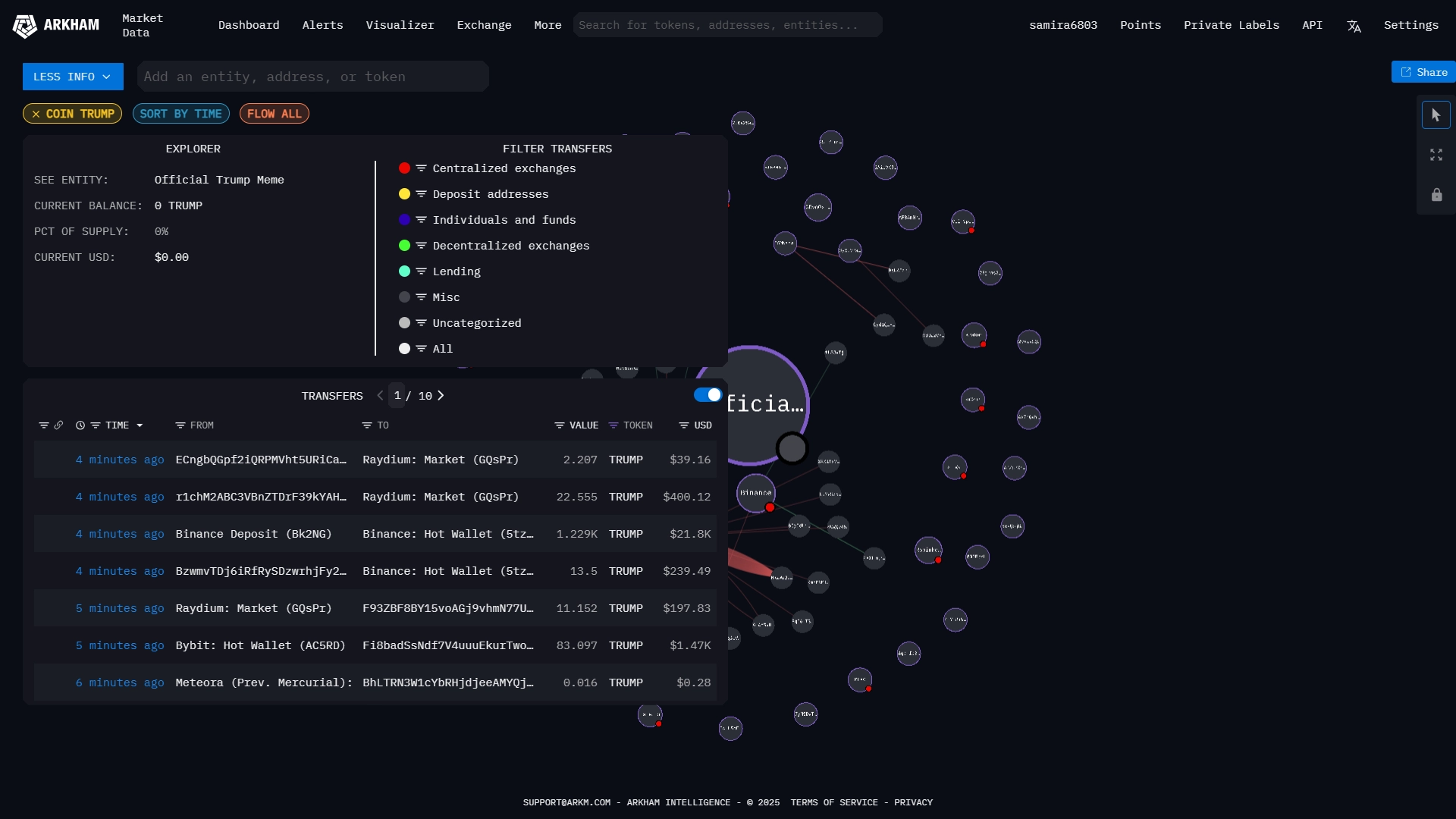1456x819 pixels.
Task: Open filter icon for USD column
Action: pyautogui.click(x=684, y=426)
